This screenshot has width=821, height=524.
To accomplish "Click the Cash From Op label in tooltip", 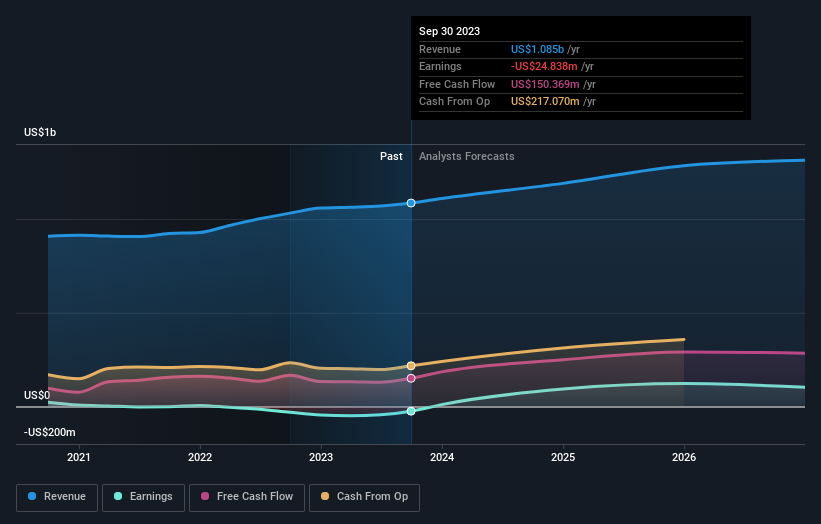I will 454,102.
